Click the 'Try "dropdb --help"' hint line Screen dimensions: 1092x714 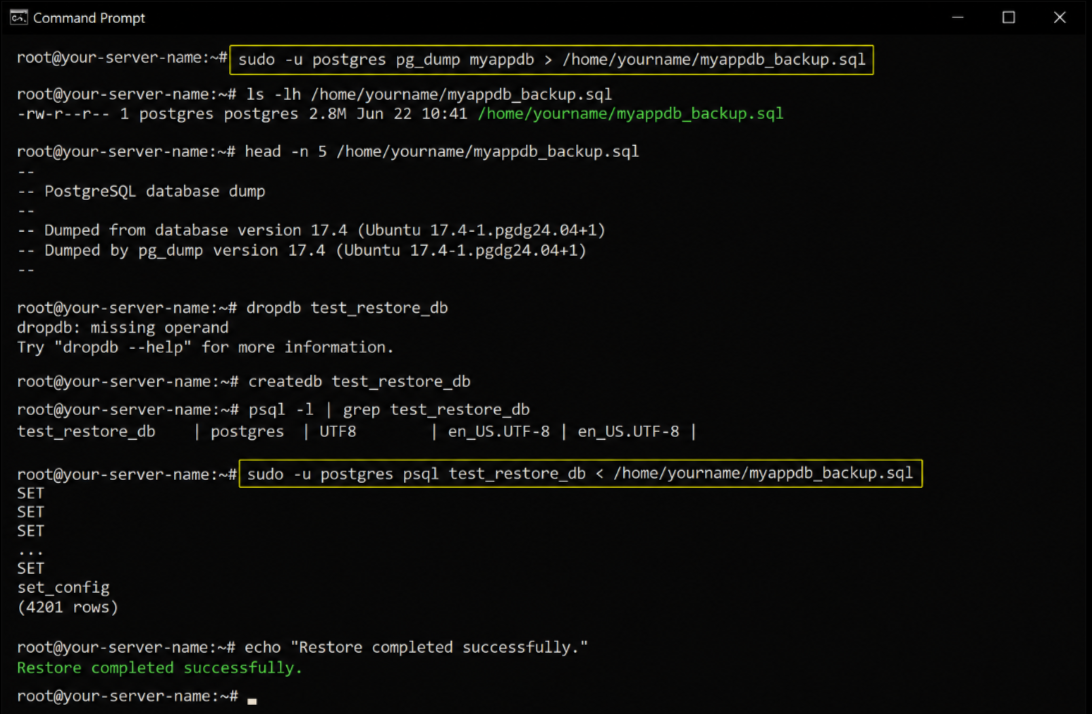click(x=205, y=347)
